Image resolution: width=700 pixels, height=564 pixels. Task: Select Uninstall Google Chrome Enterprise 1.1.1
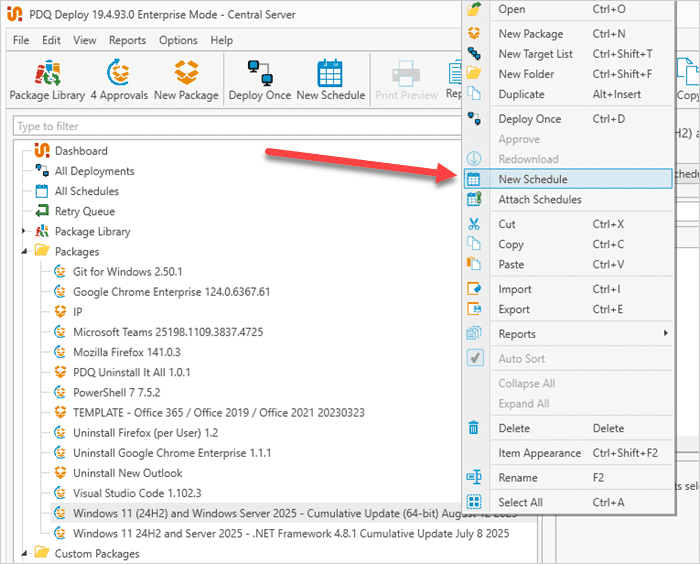point(172,453)
